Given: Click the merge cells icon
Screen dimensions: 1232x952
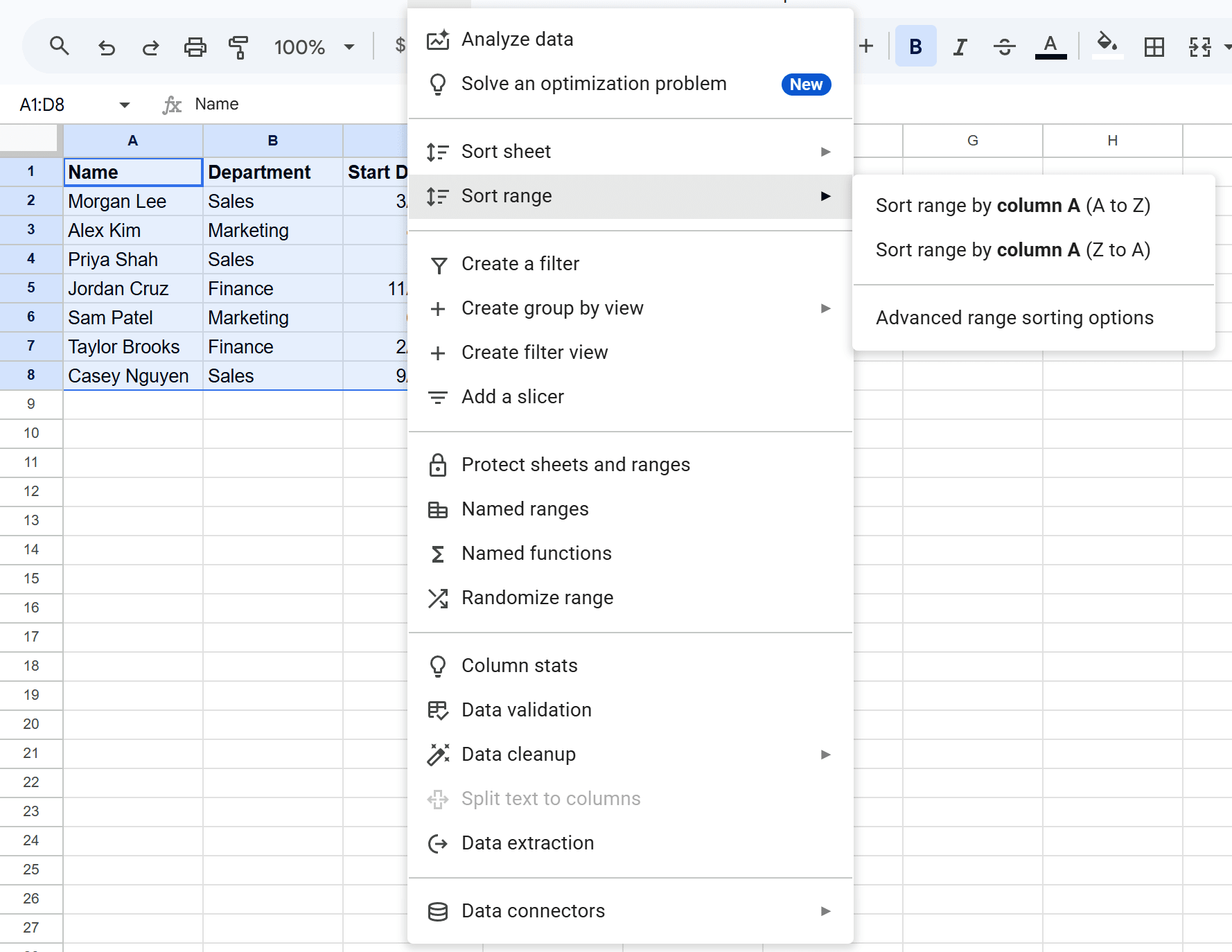Looking at the screenshot, I should [x=1199, y=47].
